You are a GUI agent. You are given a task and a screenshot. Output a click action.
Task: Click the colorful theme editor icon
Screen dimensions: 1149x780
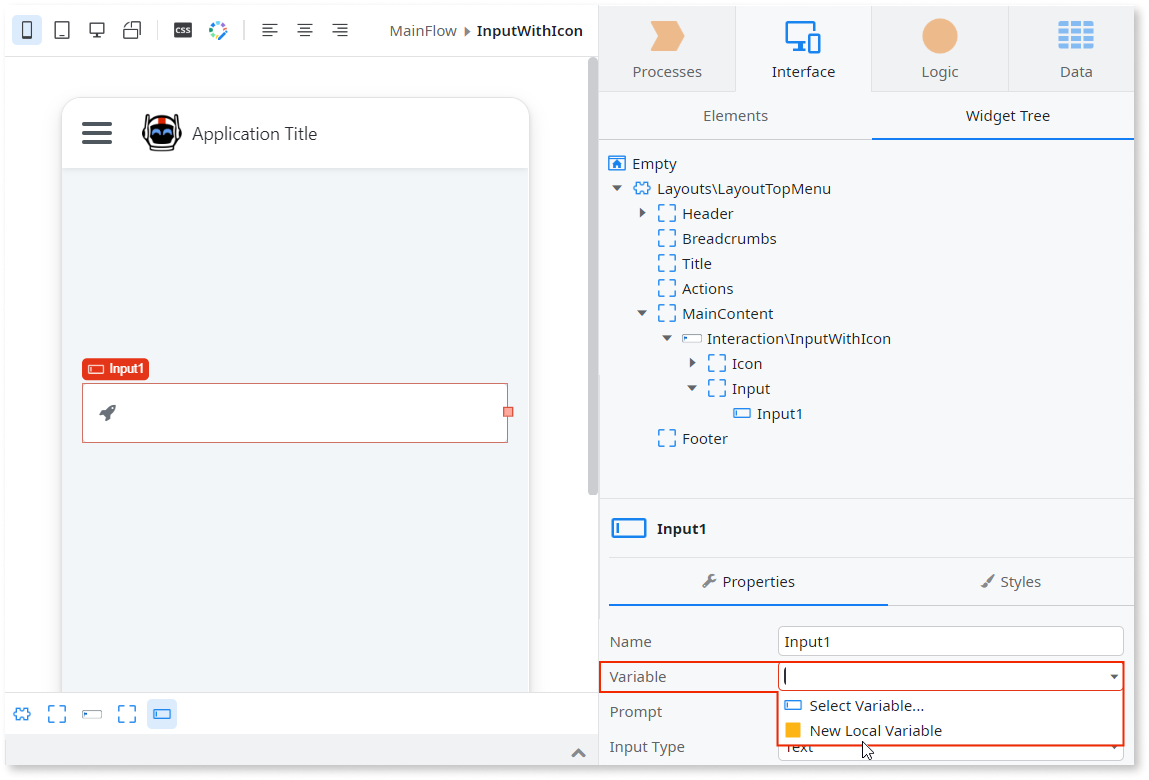(x=218, y=30)
